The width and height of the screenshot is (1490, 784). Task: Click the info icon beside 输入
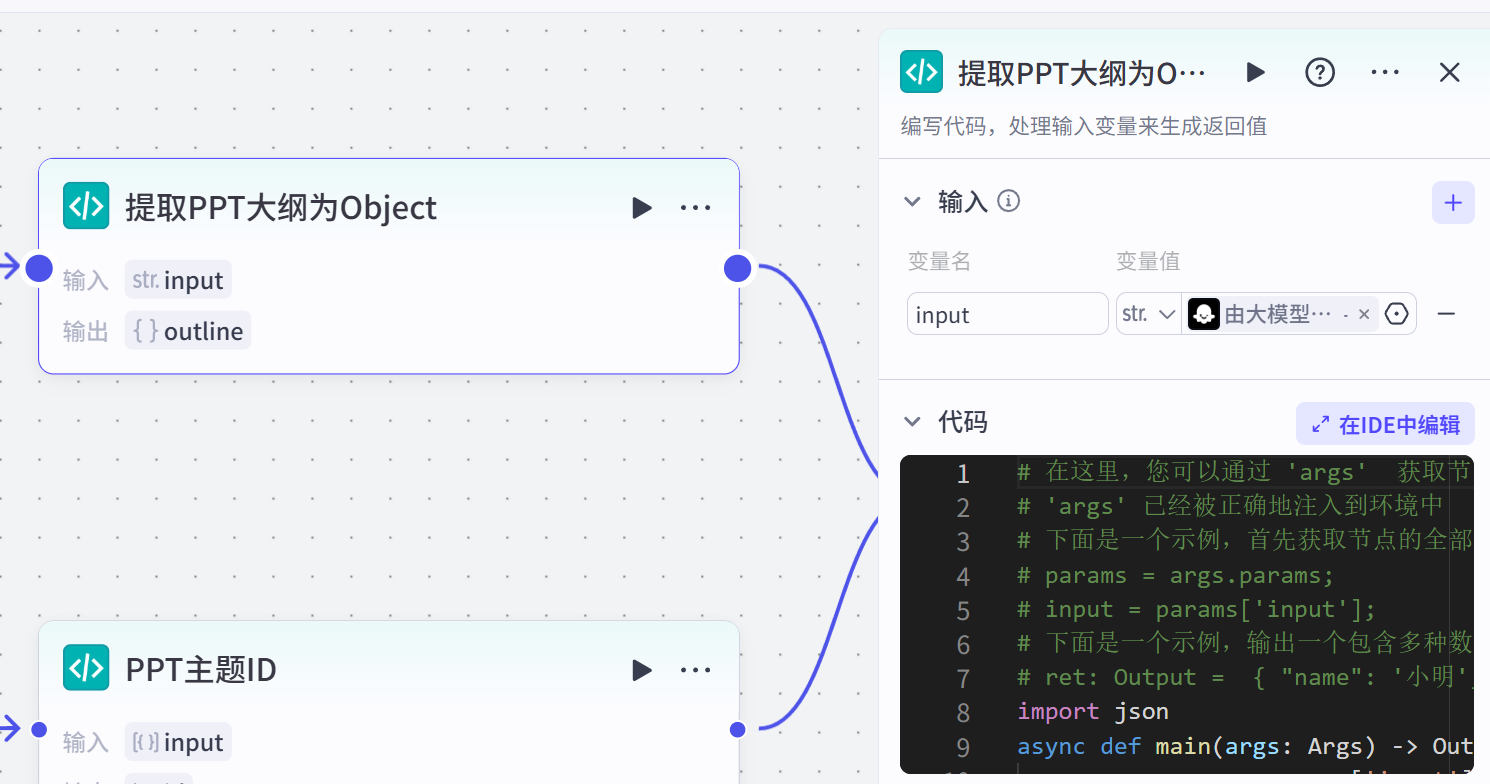1009,202
